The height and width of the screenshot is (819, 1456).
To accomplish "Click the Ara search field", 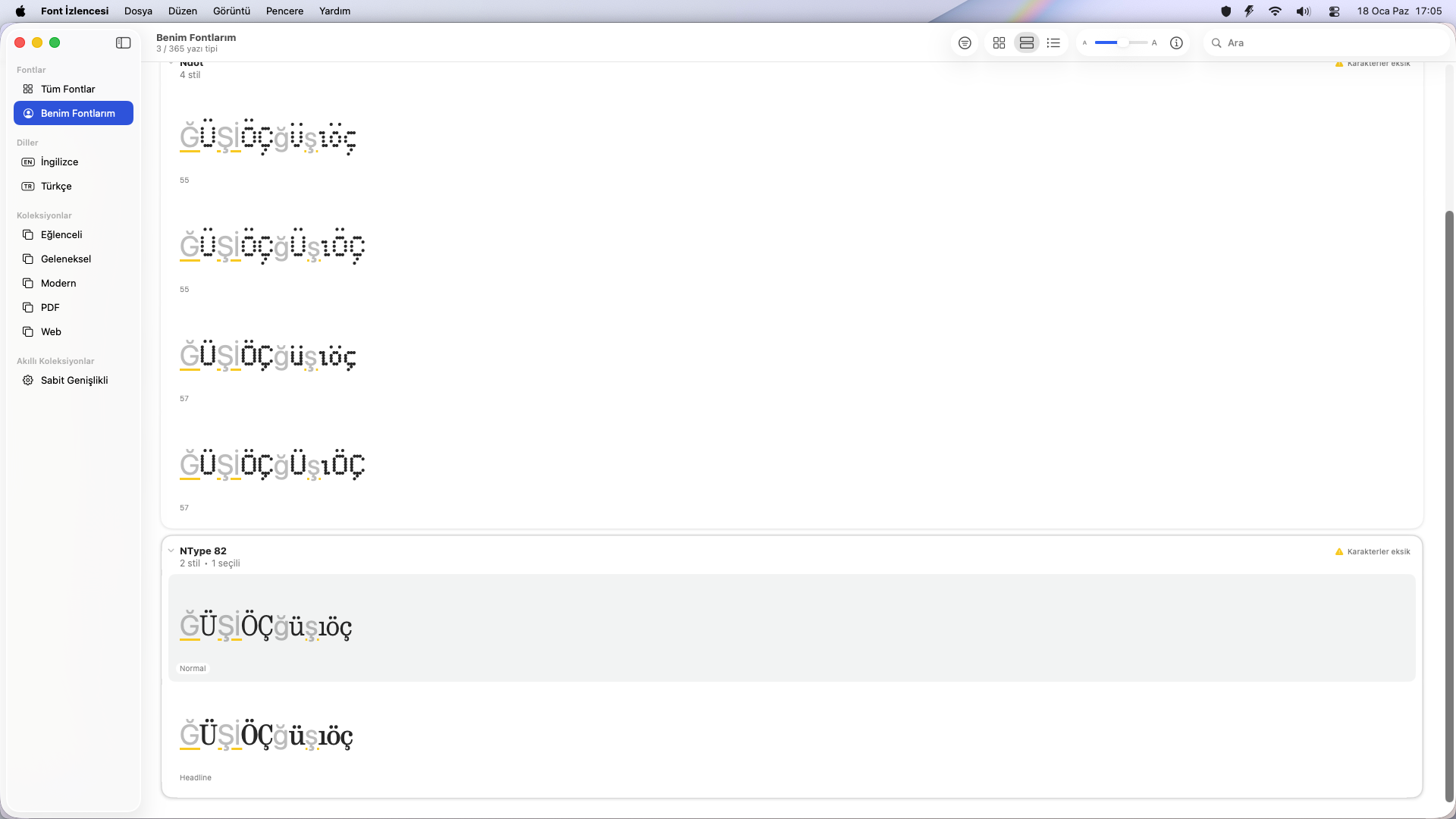I will click(x=1327, y=43).
